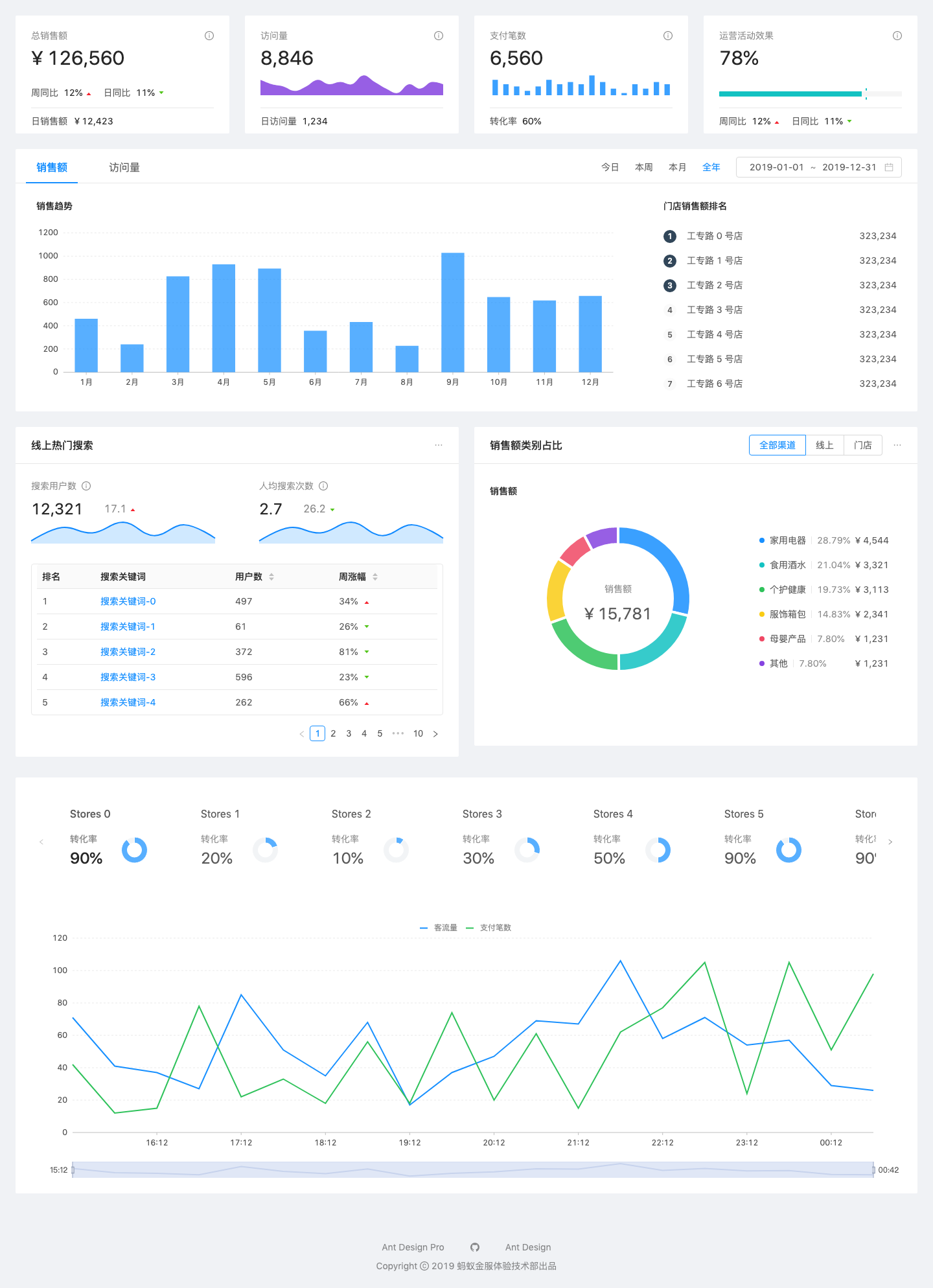
Task: Toggle 其他 legend item in pie chart
Action: tap(824, 663)
